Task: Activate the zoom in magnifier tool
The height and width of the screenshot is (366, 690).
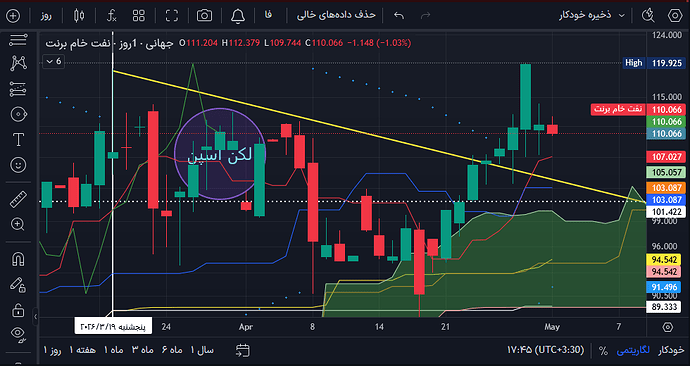Action: coord(18,224)
